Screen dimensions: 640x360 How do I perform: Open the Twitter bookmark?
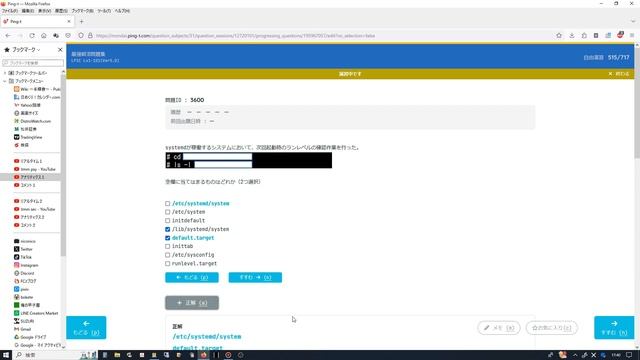pos(23,249)
